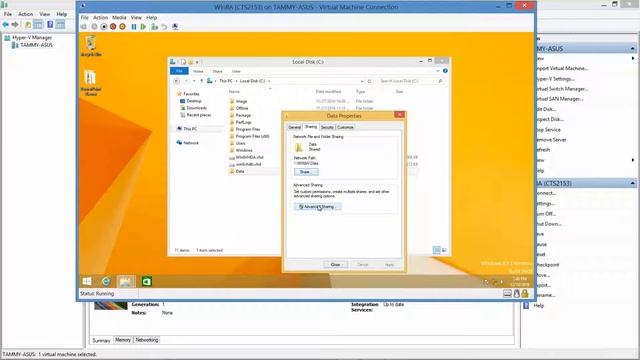Open Explorer address bar history dropdown
Screen dimensions: 640x360
coord(362,81)
